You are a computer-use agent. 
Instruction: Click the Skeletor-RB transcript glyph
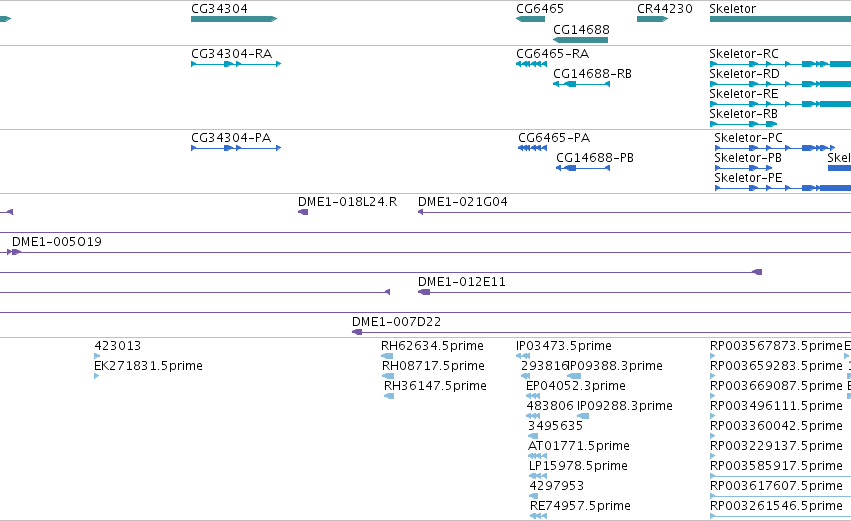(744, 124)
